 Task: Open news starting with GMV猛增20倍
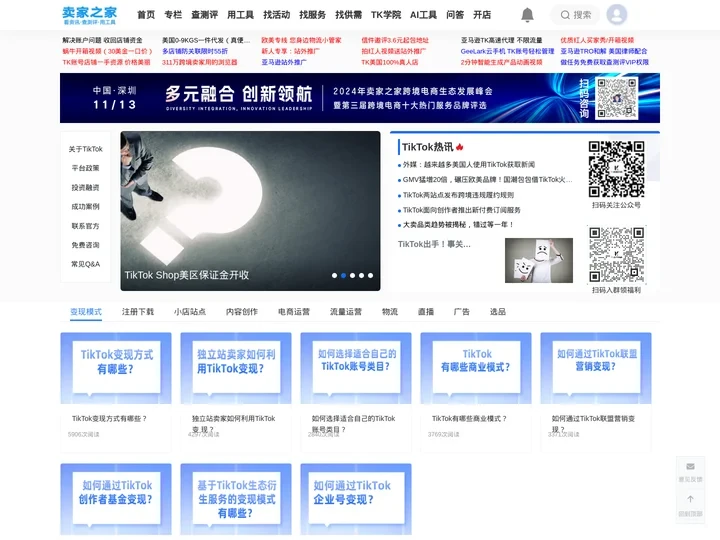click(487, 180)
